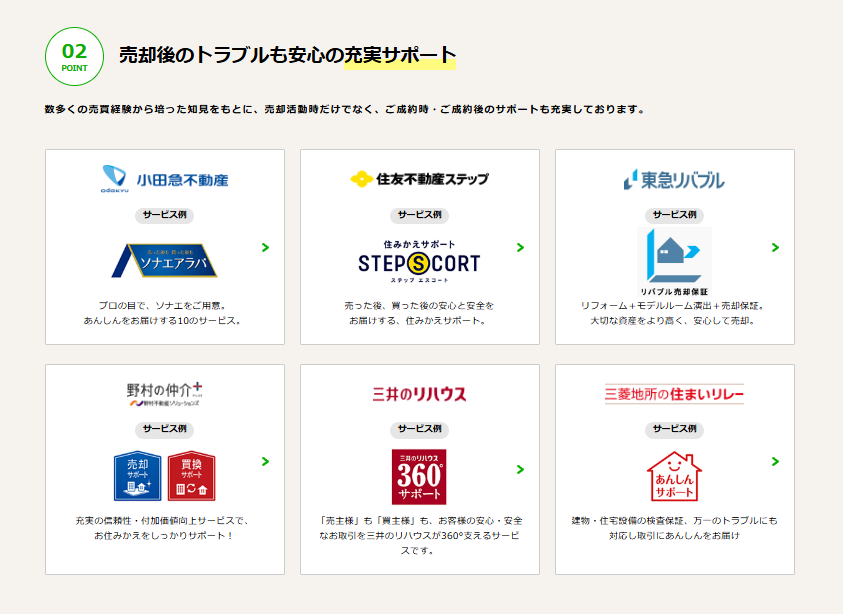The height and width of the screenshot is (614, 843).
Task: Click the red 360°サポート badge
Action: point(419,477)
